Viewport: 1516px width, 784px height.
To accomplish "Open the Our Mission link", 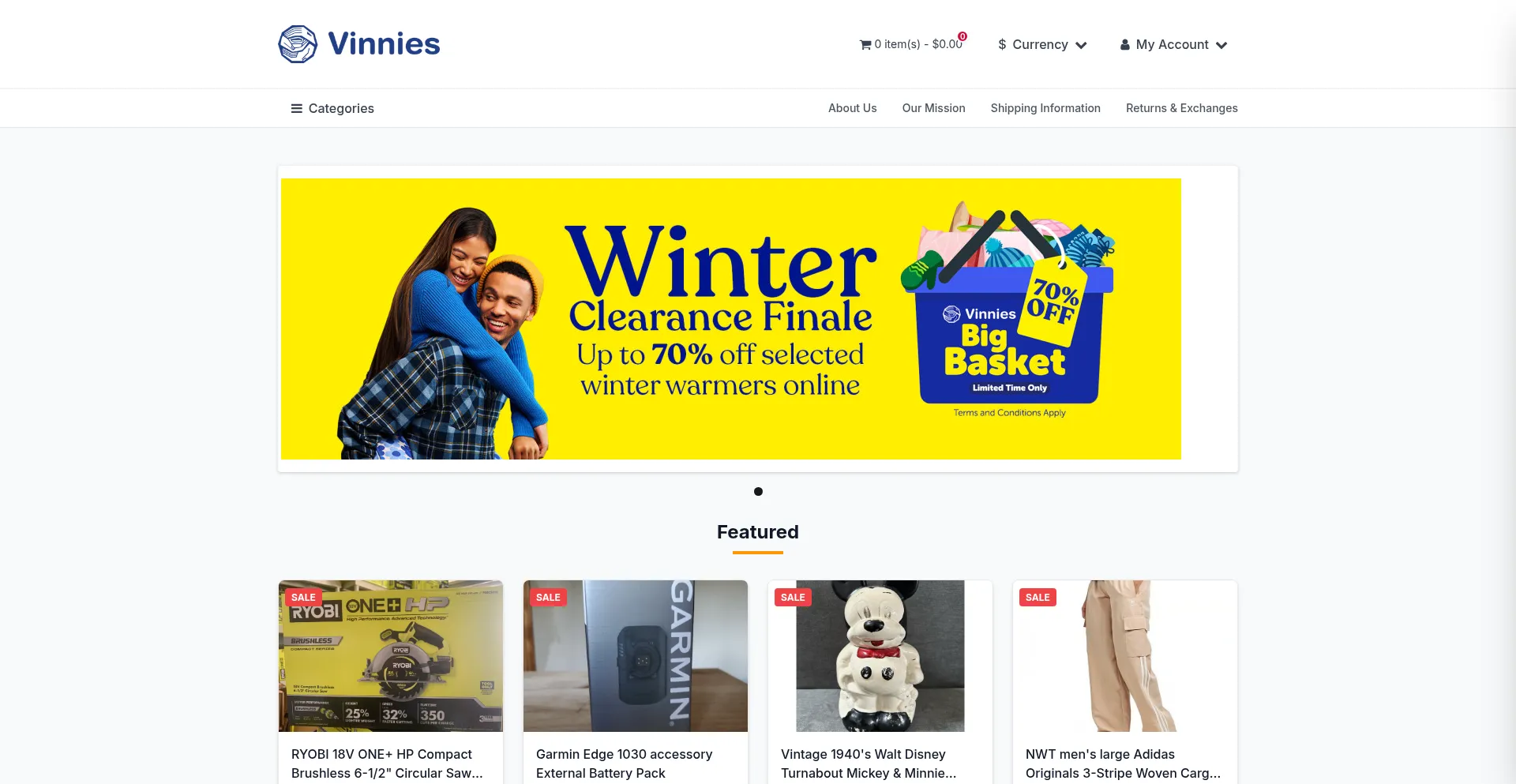I will click(934, 108).
